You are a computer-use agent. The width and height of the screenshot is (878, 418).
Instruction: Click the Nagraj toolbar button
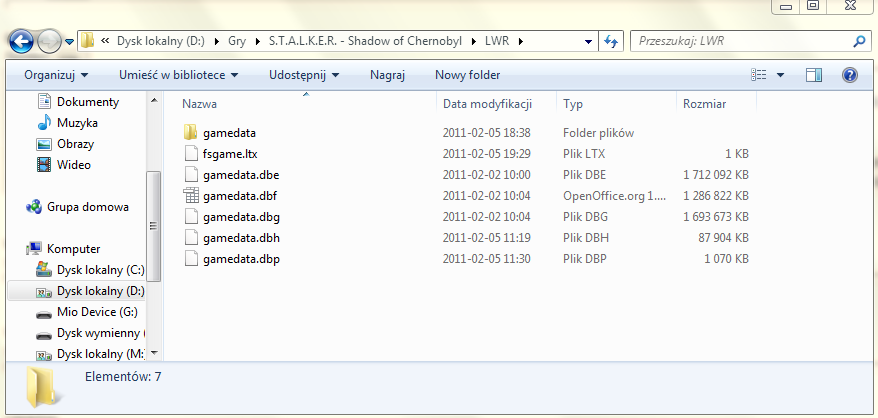[387, 75]
